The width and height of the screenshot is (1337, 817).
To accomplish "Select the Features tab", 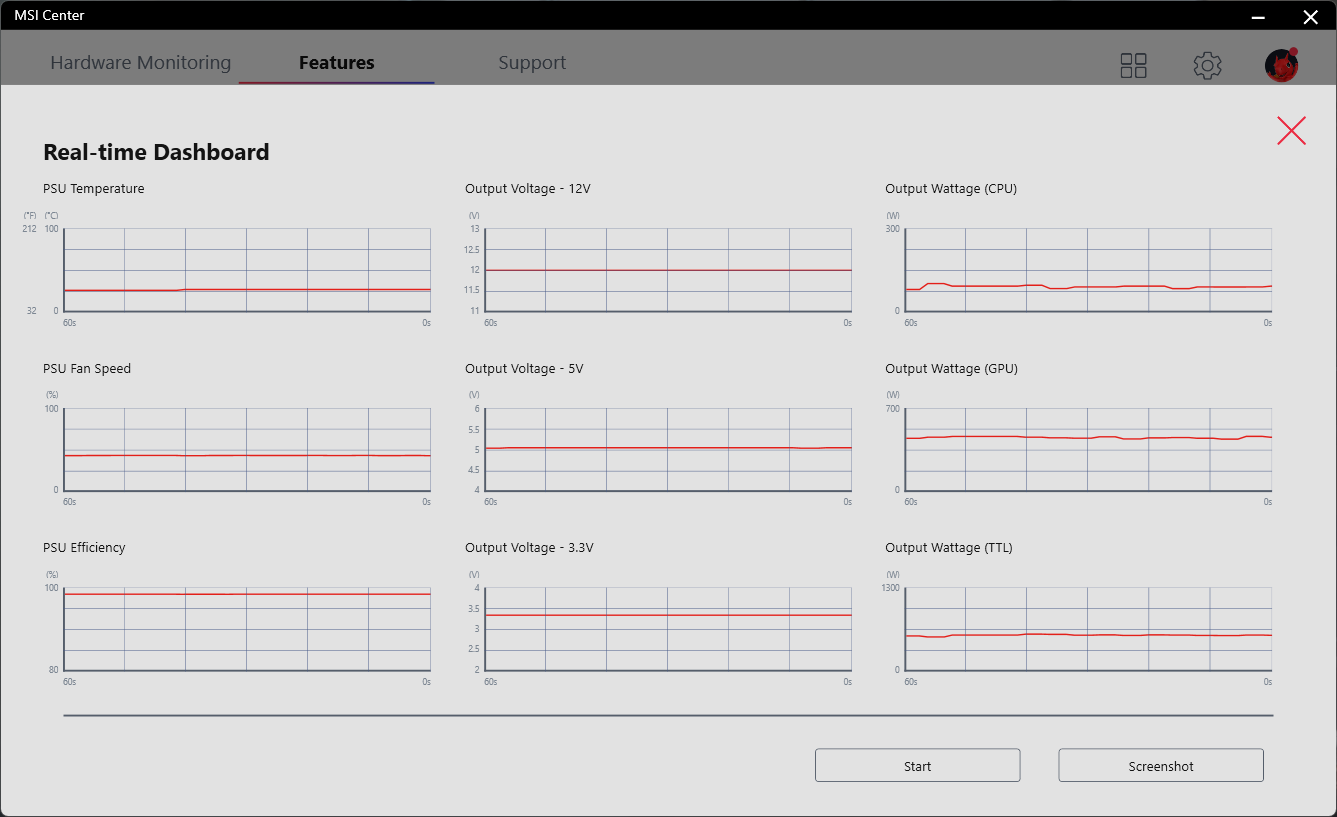I will (x=336, y=63).
